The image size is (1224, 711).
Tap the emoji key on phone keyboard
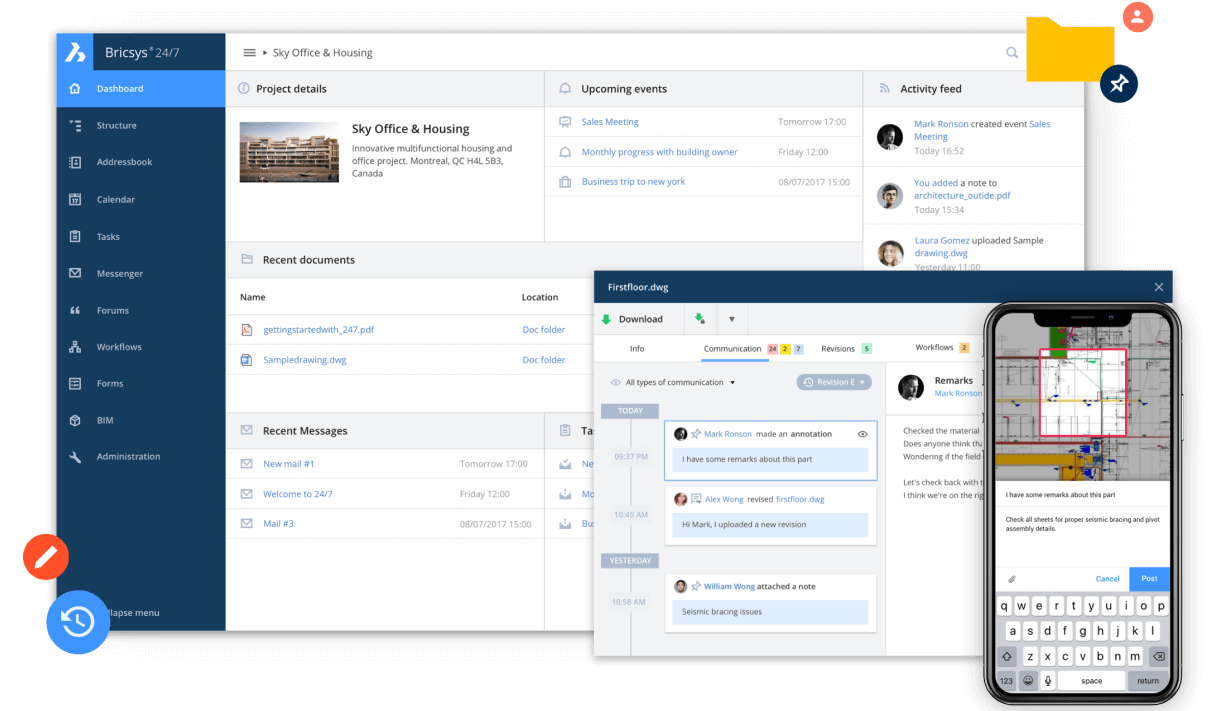pyautogui.click(x=1027, y=680)
